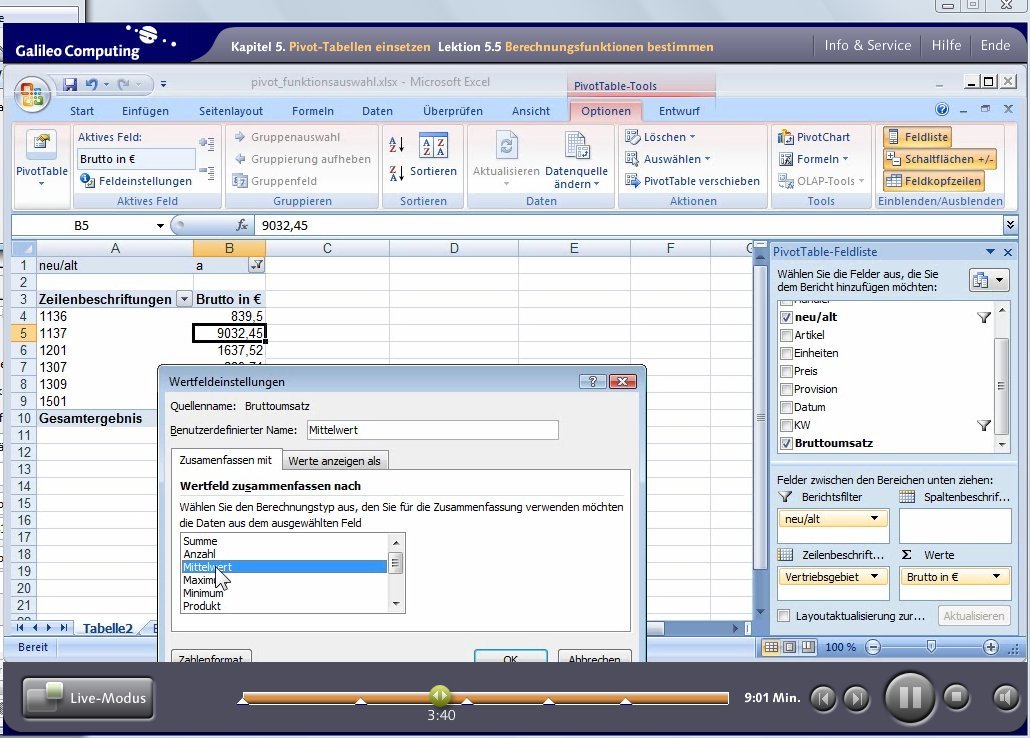The image size is (1030, 738).
Task: Check the Artikel field checkbox
Action: click(x=786, y=335)
